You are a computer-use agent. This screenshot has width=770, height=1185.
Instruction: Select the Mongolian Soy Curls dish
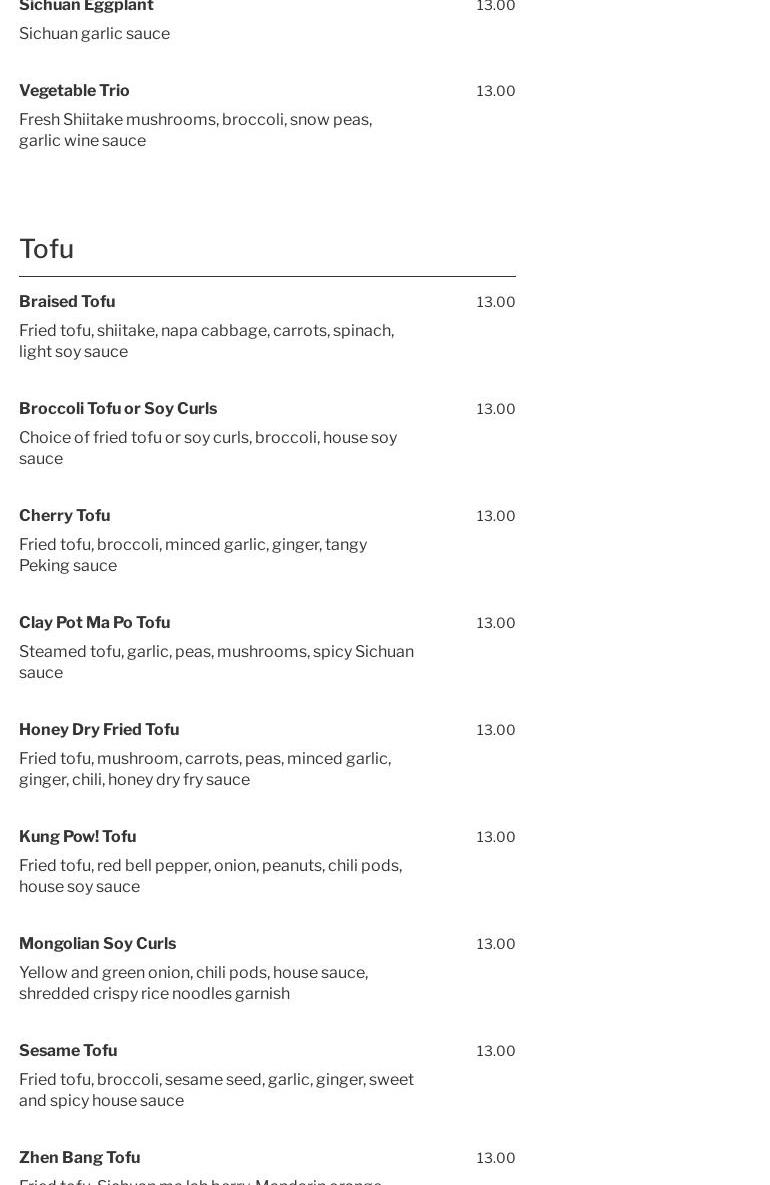tap(97, 943)
